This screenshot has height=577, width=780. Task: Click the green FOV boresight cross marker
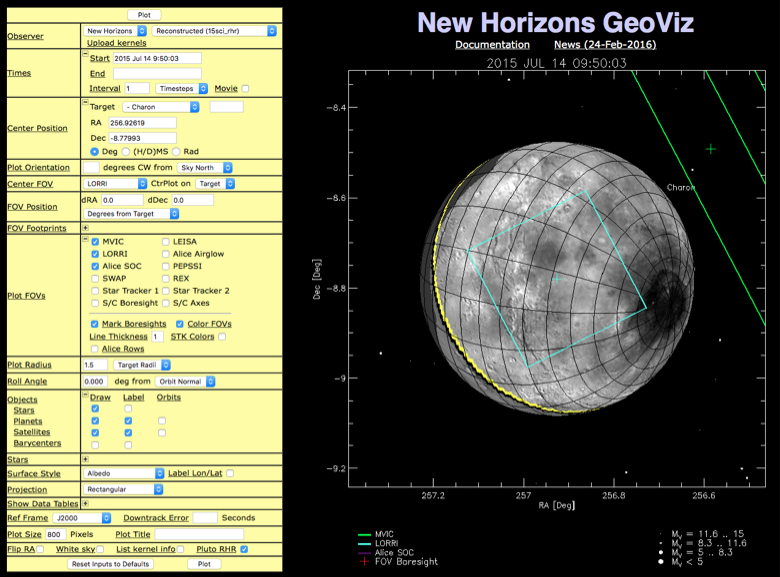[x=710, y=149]
